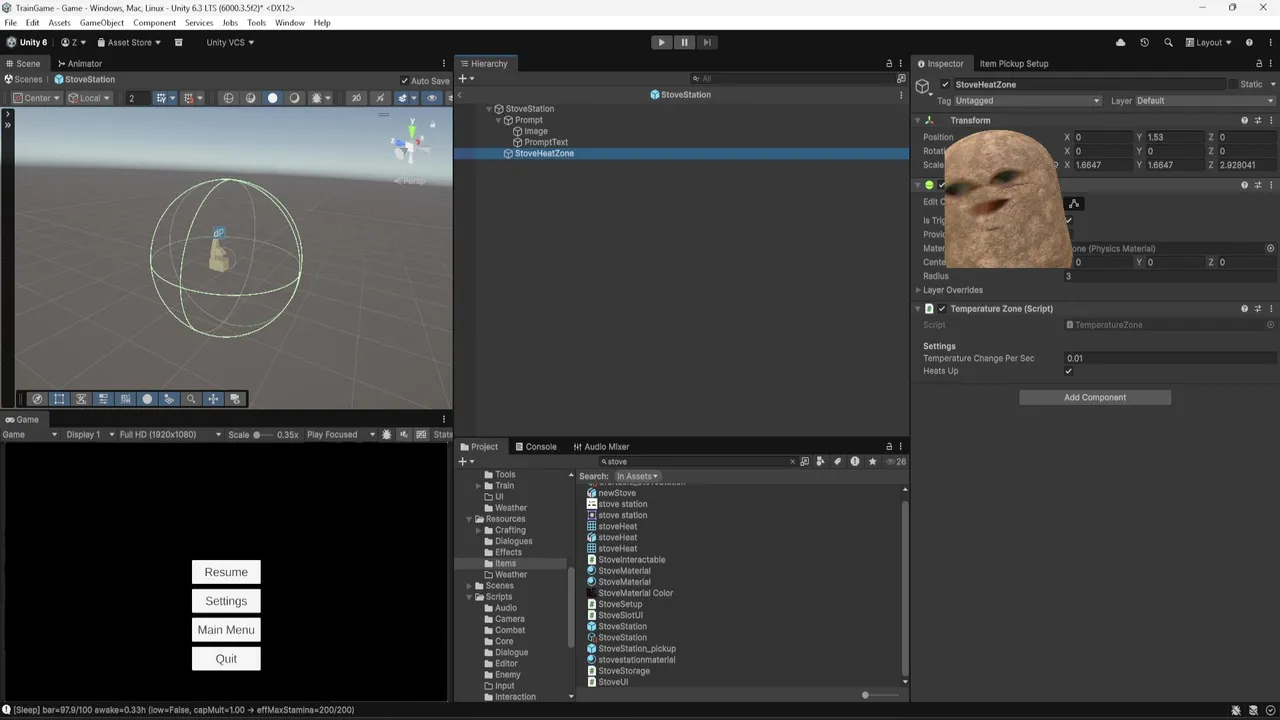This screenshot has width=1280, height=720.
Task: Click the Quit button in Game view
Action: click(x=226, y=659)
